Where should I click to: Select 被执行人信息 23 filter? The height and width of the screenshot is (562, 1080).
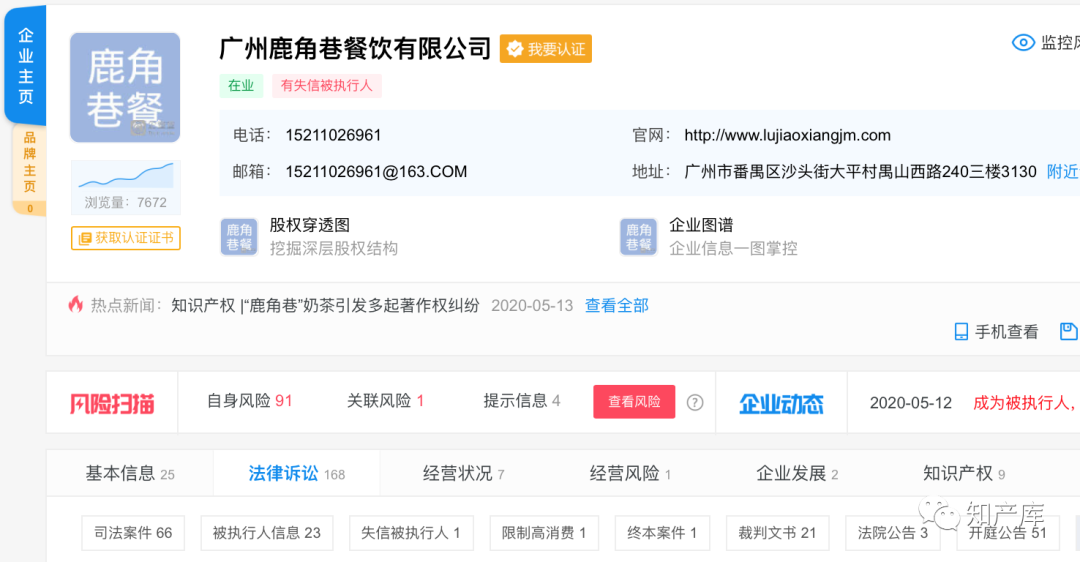(267, 533)
